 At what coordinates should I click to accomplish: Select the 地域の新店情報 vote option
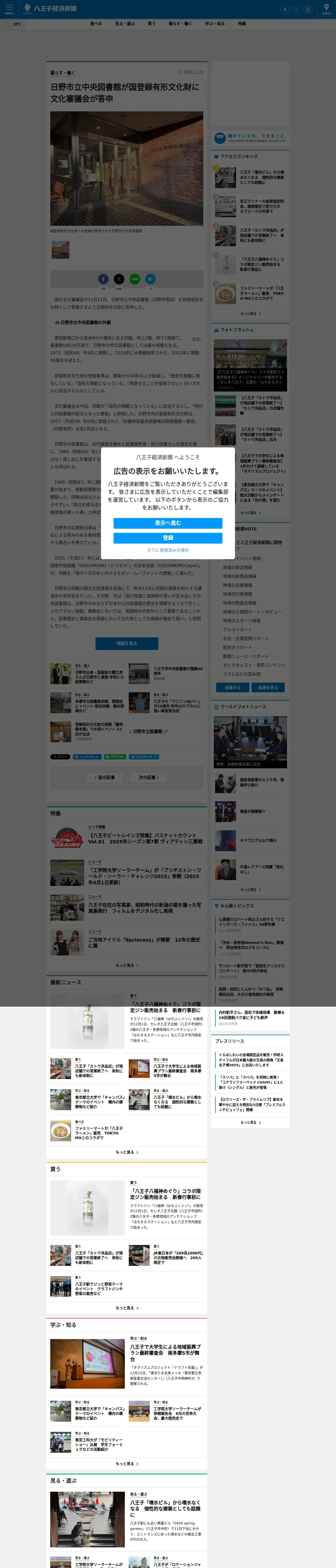237,567
